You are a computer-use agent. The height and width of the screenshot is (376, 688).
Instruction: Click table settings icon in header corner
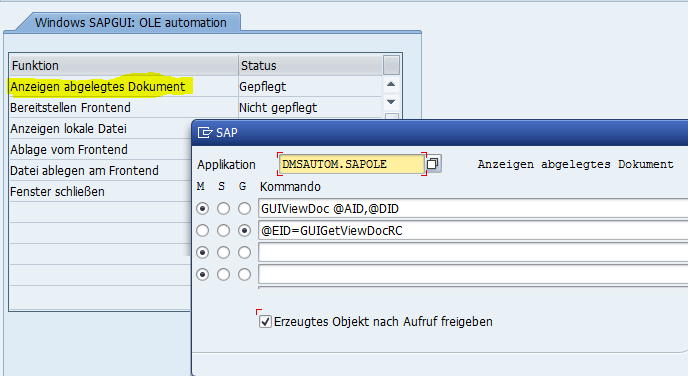(x=391, y=65)
